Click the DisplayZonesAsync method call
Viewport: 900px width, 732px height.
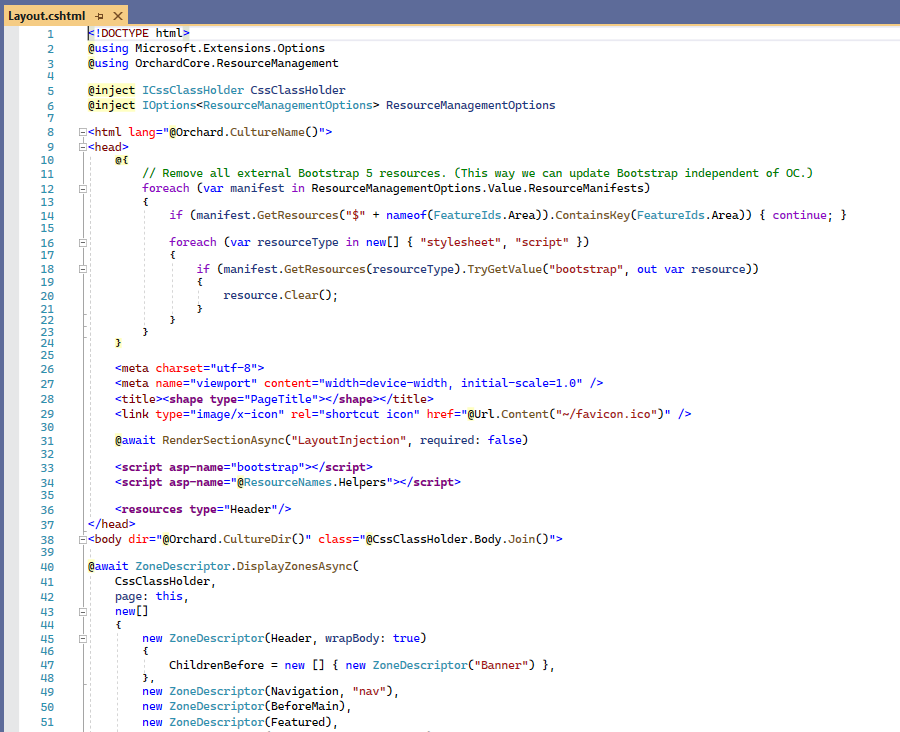coord(294,566)
